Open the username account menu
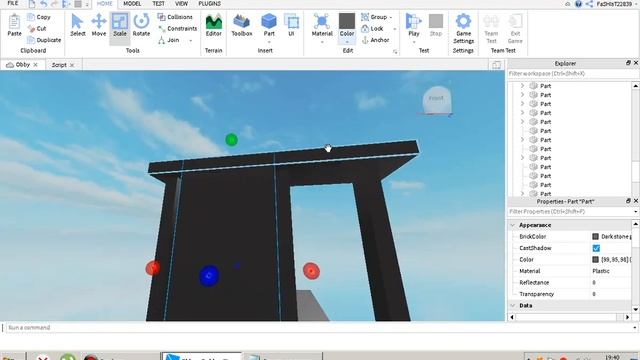This screenshot has width=640, height=360. 616,4
